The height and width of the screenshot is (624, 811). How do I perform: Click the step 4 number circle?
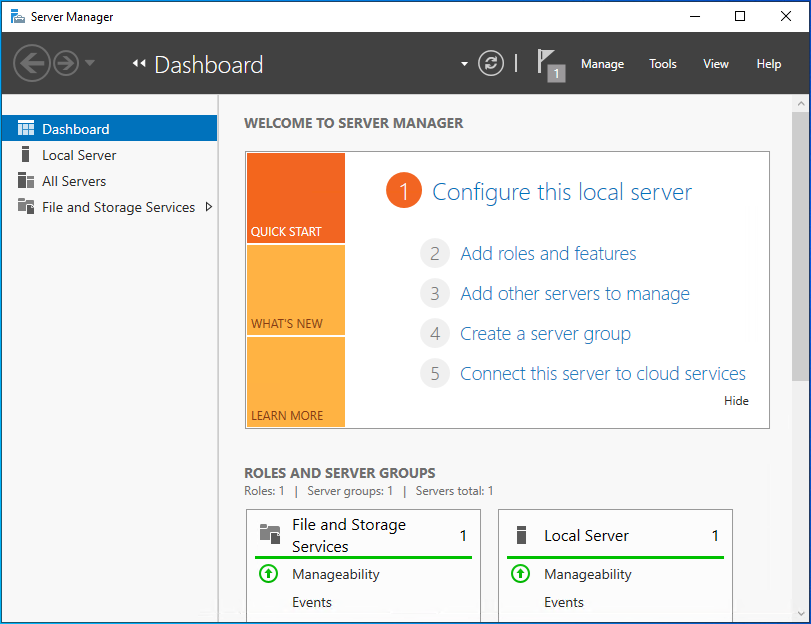[x=435, y=334]
